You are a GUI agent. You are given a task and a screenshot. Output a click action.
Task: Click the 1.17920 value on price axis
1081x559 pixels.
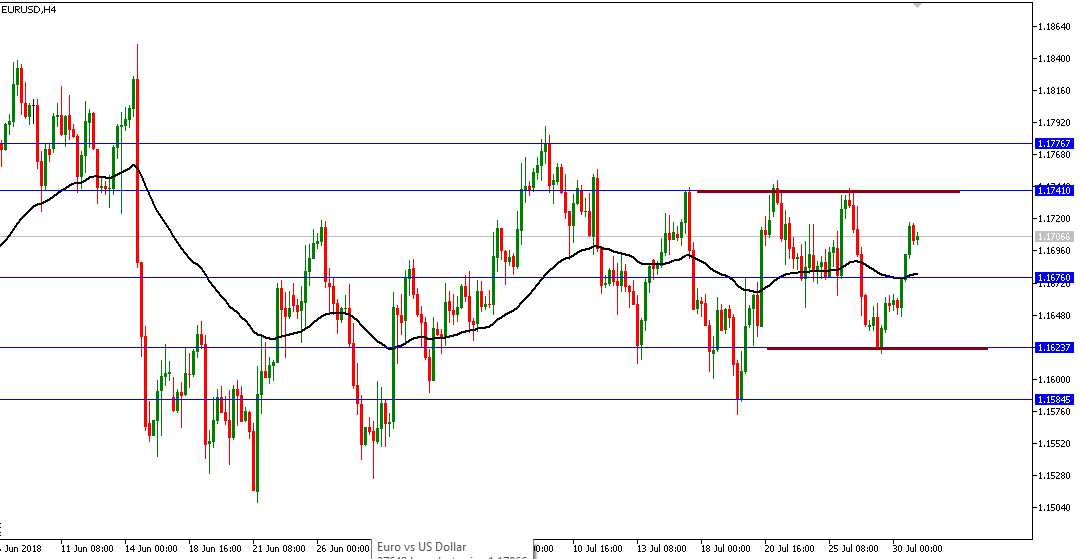(x=1055, y=123)
